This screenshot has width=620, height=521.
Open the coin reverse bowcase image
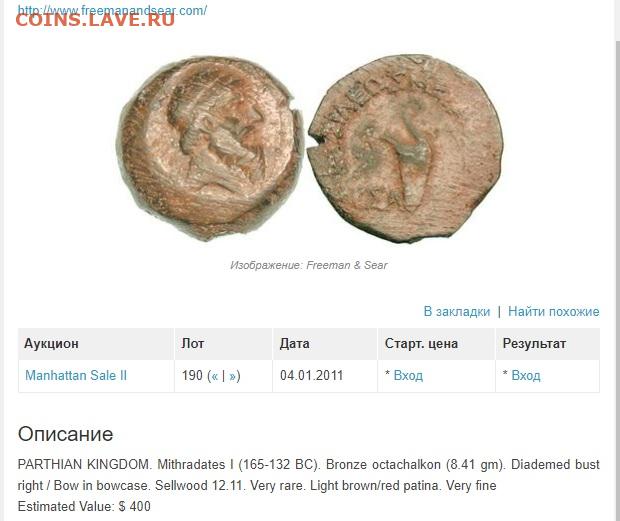(x=405, y=147)
